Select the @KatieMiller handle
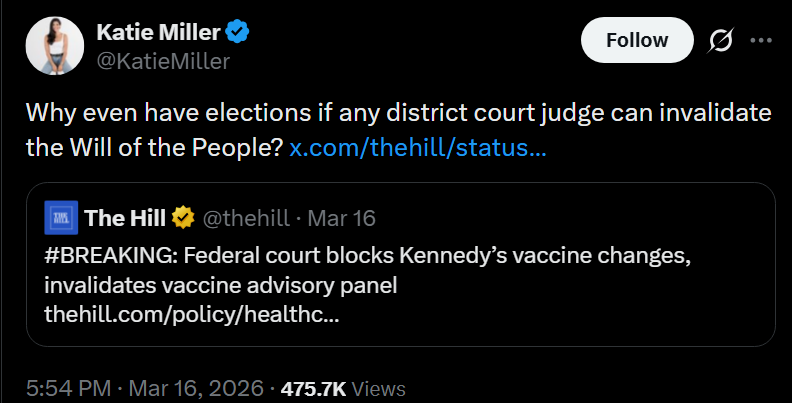This screenshot has height=403, width=792. tap(163, 61)
